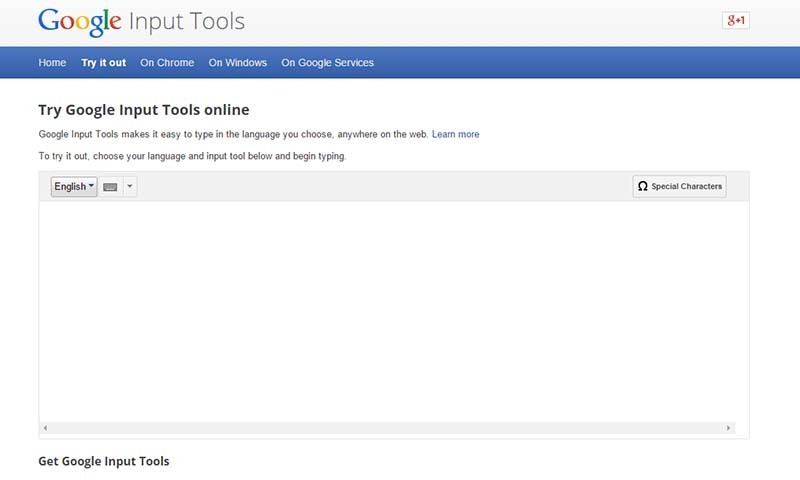Click the 'To try it out' instruction text

pos(192,156)
